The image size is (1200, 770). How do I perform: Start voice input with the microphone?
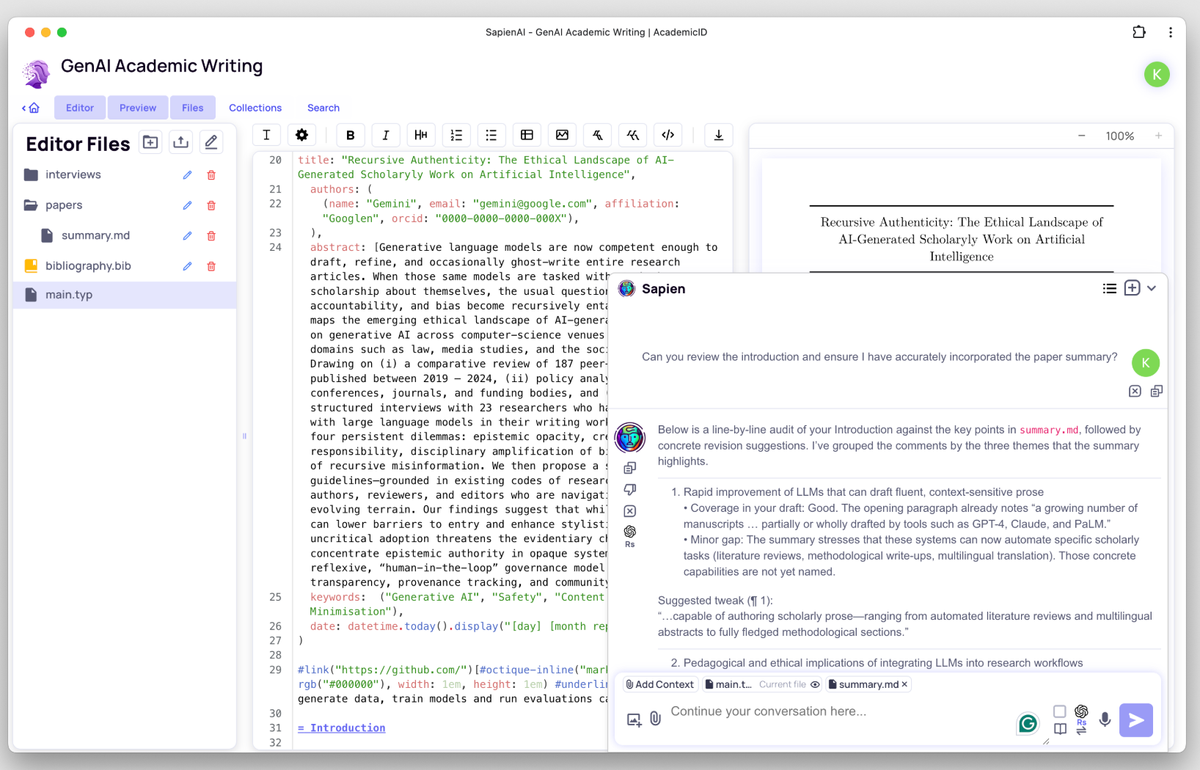pos(1105,720)
